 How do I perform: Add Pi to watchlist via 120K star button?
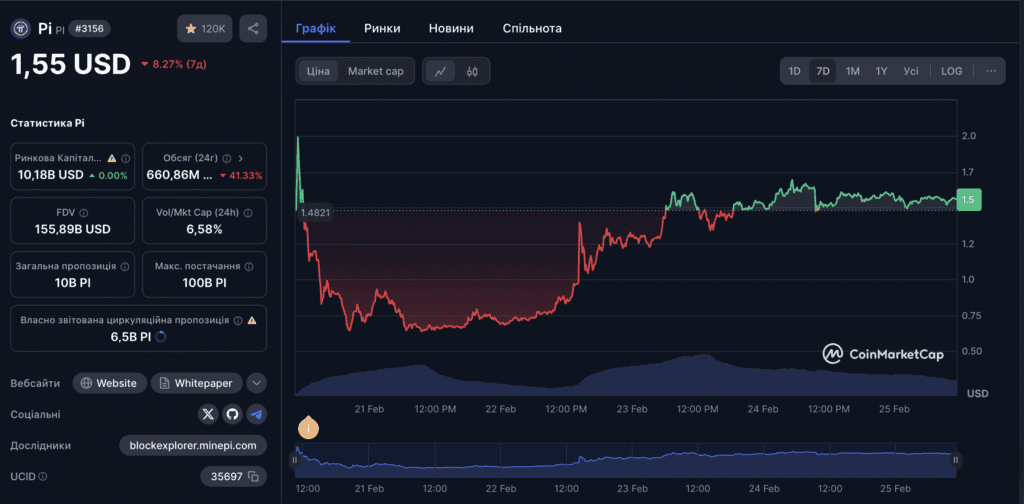tap(204, 29)
